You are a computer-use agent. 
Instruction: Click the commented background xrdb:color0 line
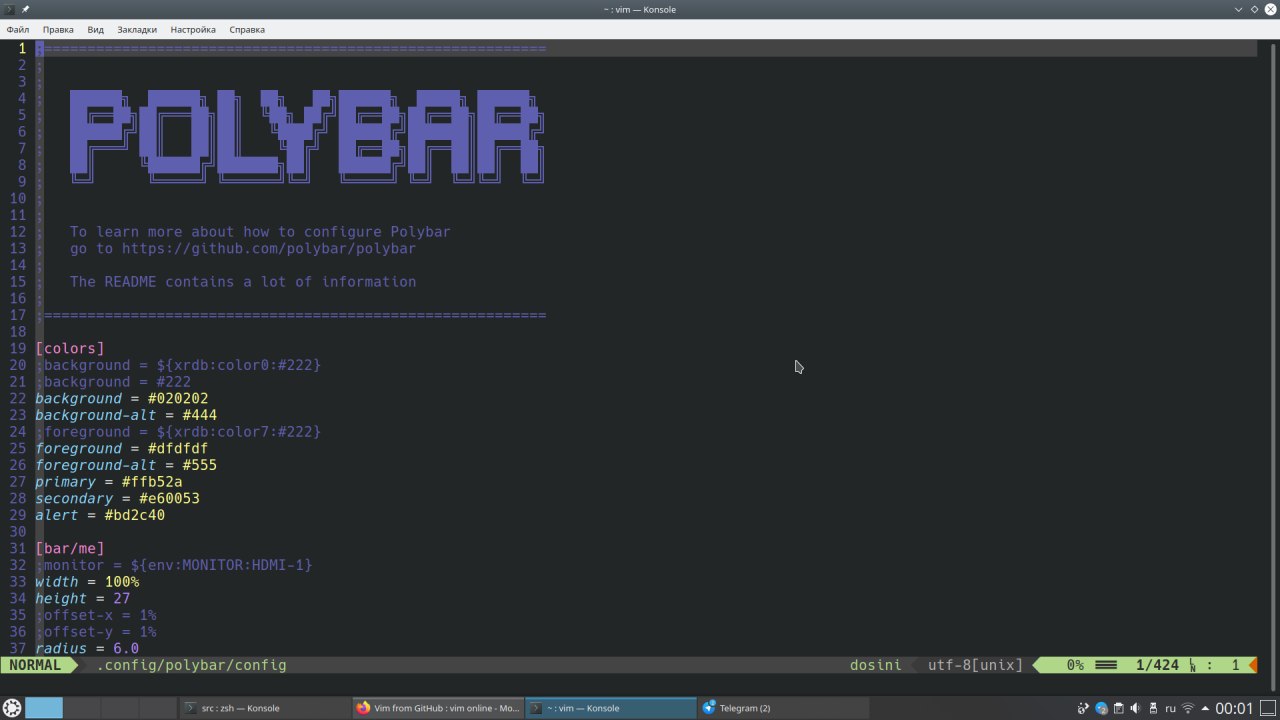coord(178,365)
